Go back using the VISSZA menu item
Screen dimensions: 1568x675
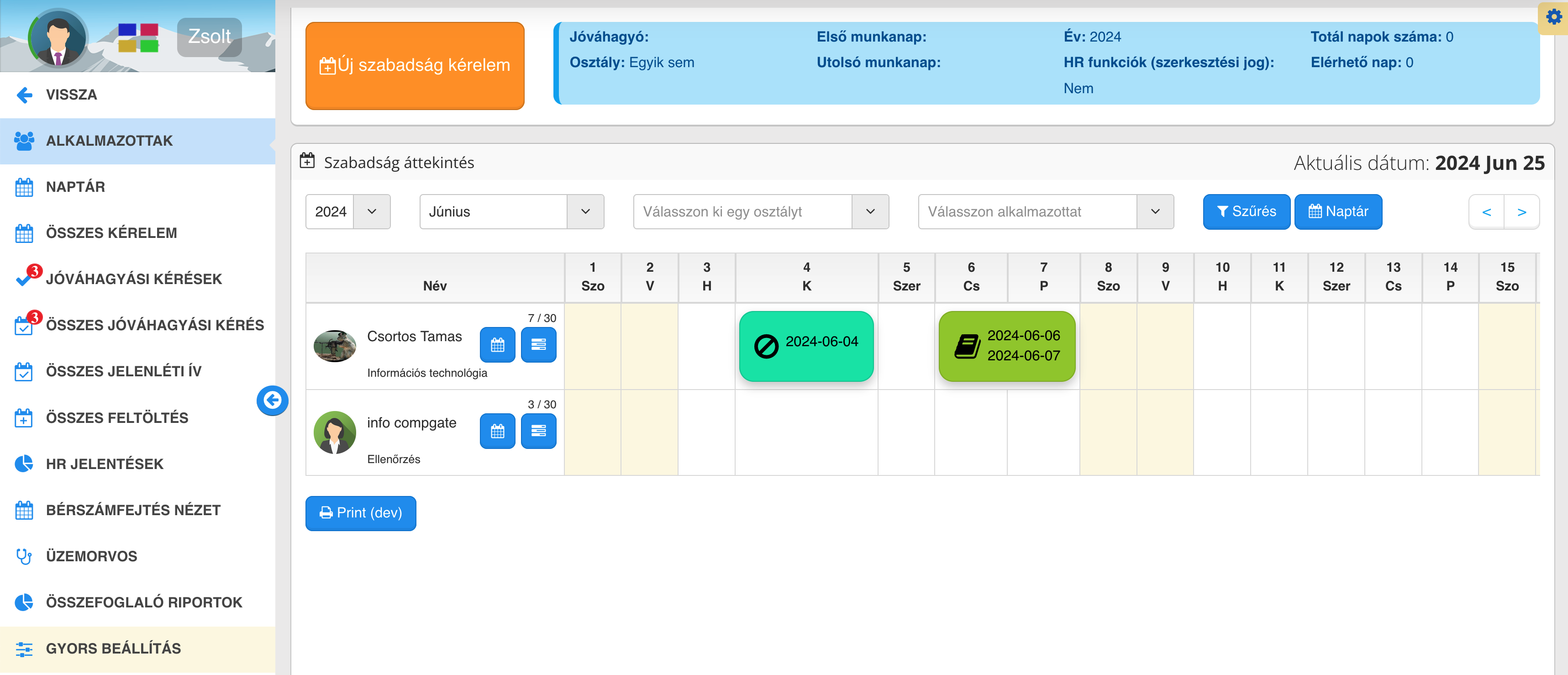137,95
